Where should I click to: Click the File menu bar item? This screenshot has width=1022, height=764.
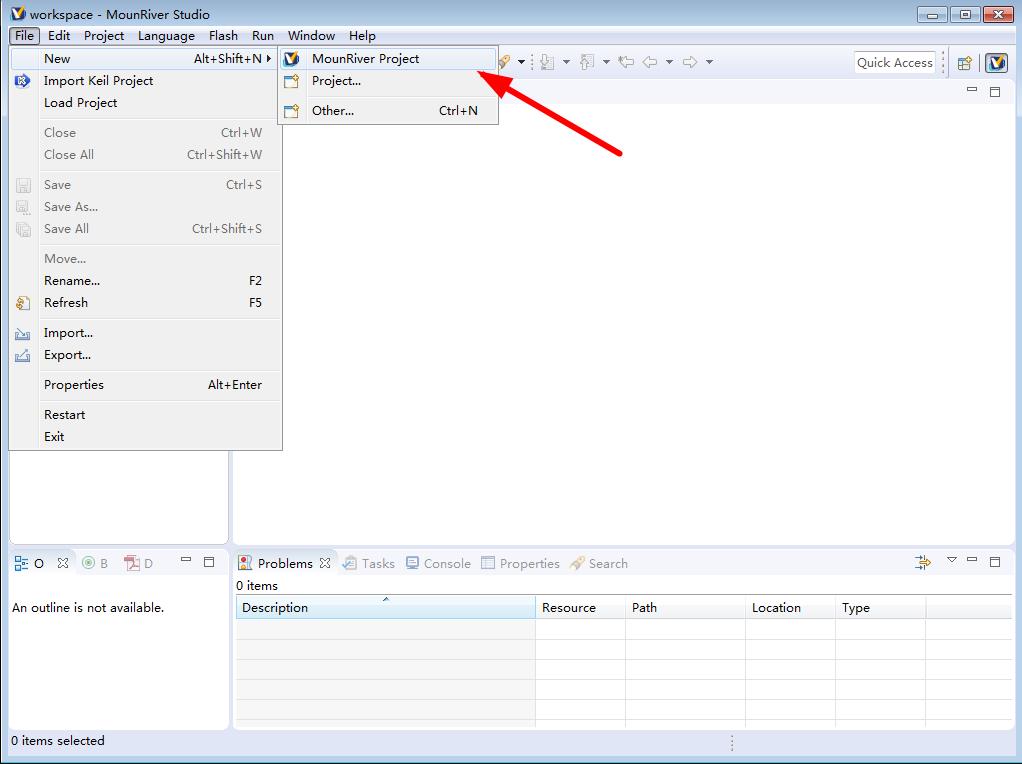[24, 36]
